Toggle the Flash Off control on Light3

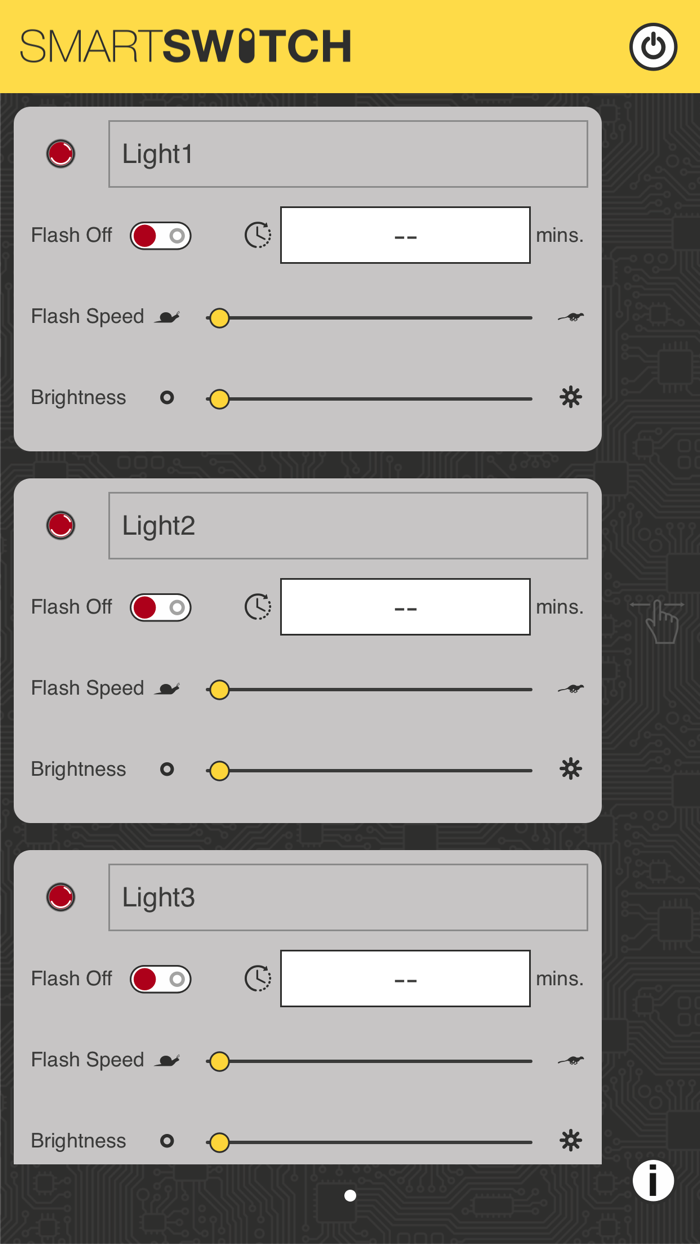coord(159,978)
